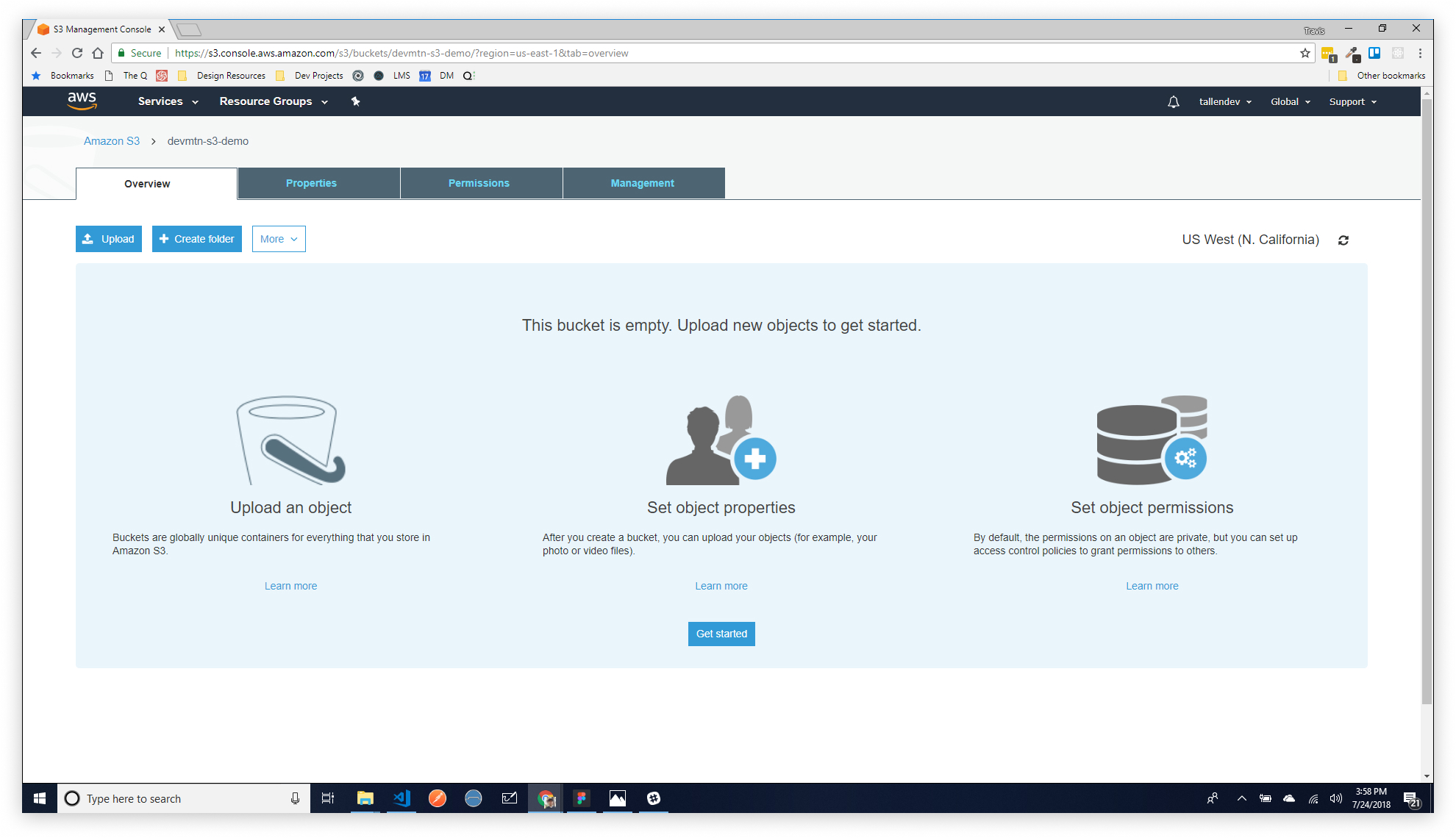1456x838 pixels.
Task: Click the bucket illustration above Upload an object
Action: click(x=290, y=440)
